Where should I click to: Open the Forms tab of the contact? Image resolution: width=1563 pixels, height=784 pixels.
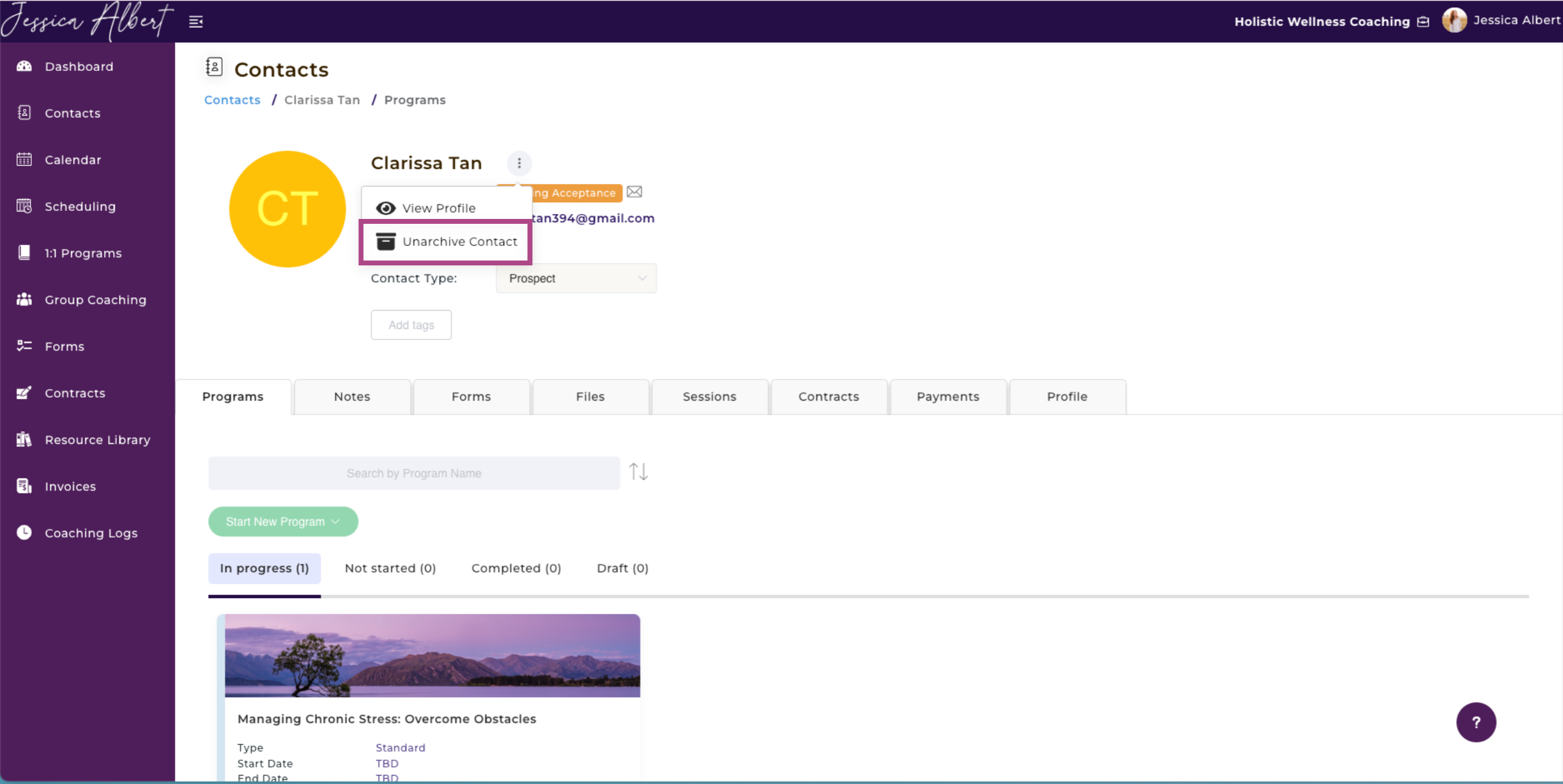[471, 396]
